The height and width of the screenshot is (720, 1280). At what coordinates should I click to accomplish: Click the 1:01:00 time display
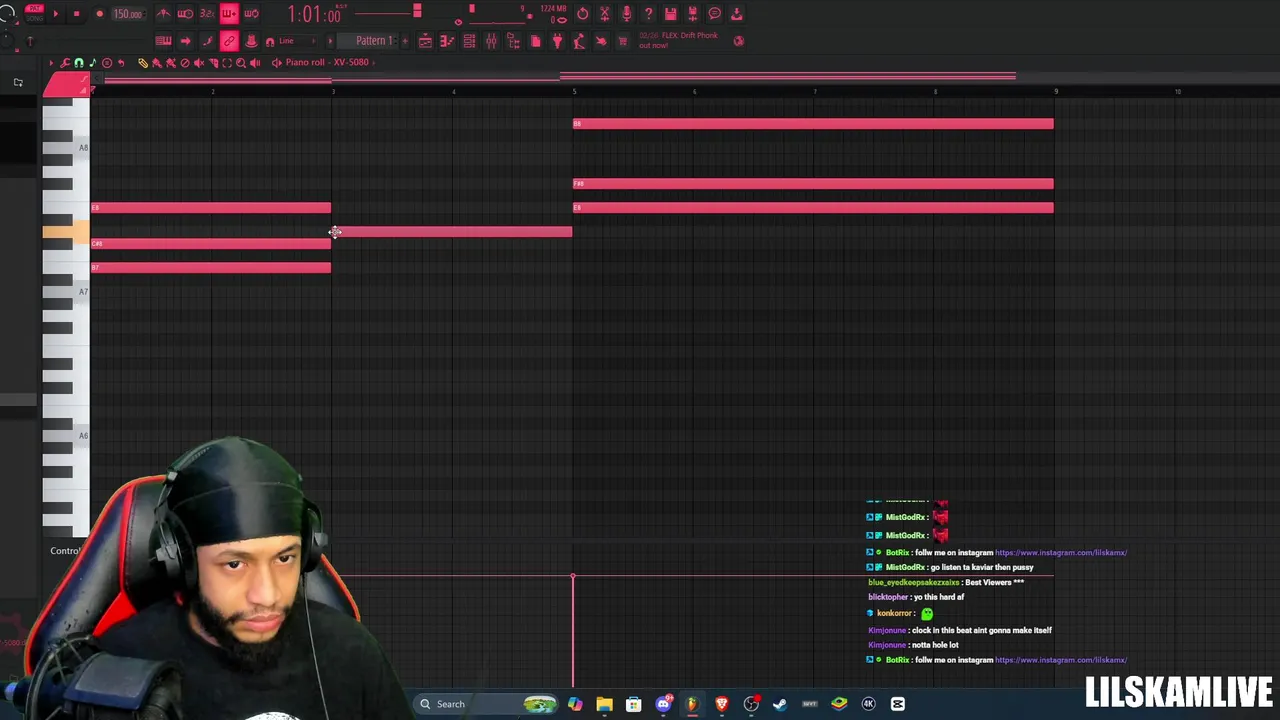pos(314,15)
